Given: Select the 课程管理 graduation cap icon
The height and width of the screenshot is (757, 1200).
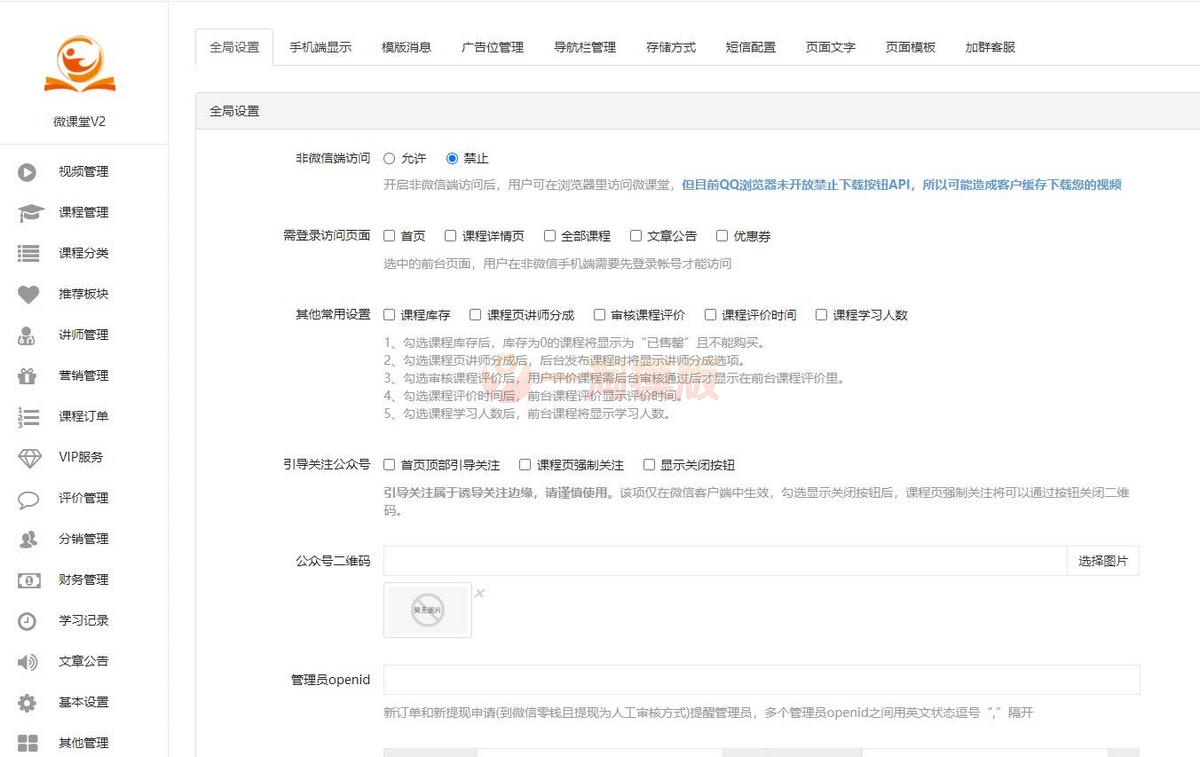Looking at the screenshot, I should pos(30,212).
